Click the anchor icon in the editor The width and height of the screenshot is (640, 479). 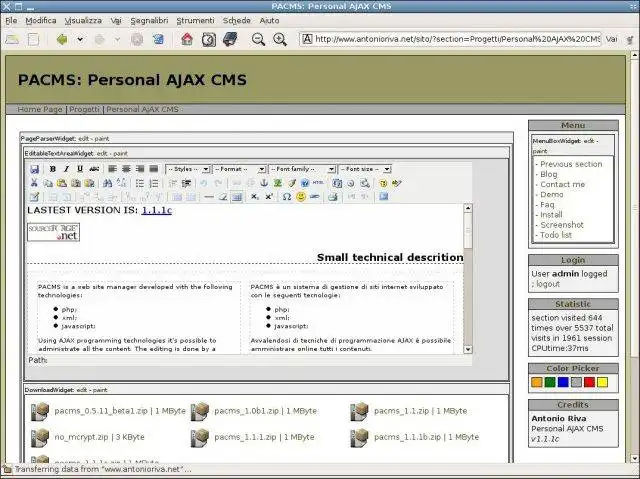coord(264,183)
